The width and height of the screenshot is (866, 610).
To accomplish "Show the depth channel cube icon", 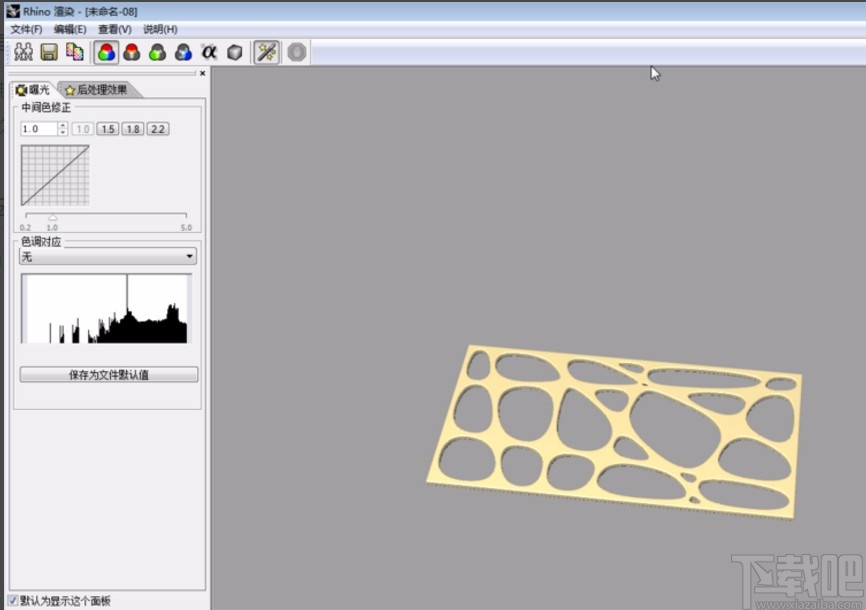I will (235, 52).
